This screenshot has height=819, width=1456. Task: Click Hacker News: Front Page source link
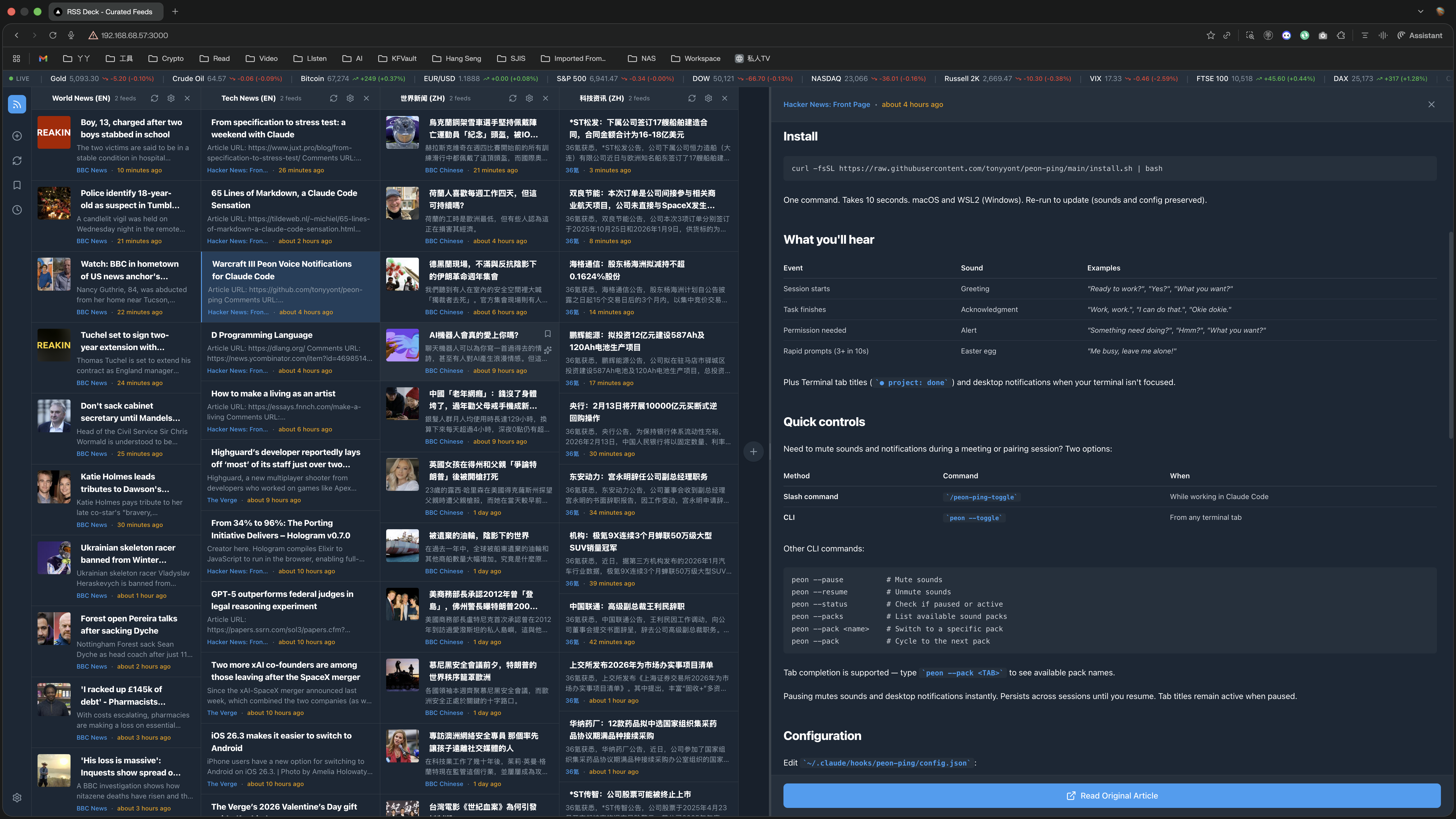(826, 105)
